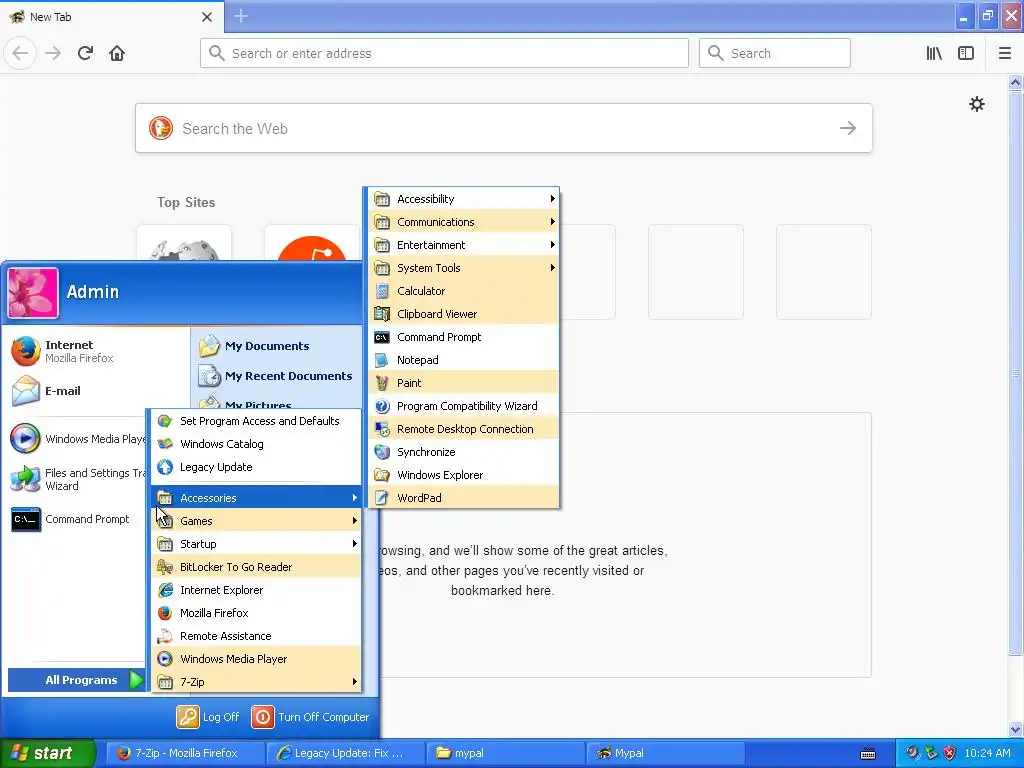Open Windows Explorer from Accessories

point(464,475)
